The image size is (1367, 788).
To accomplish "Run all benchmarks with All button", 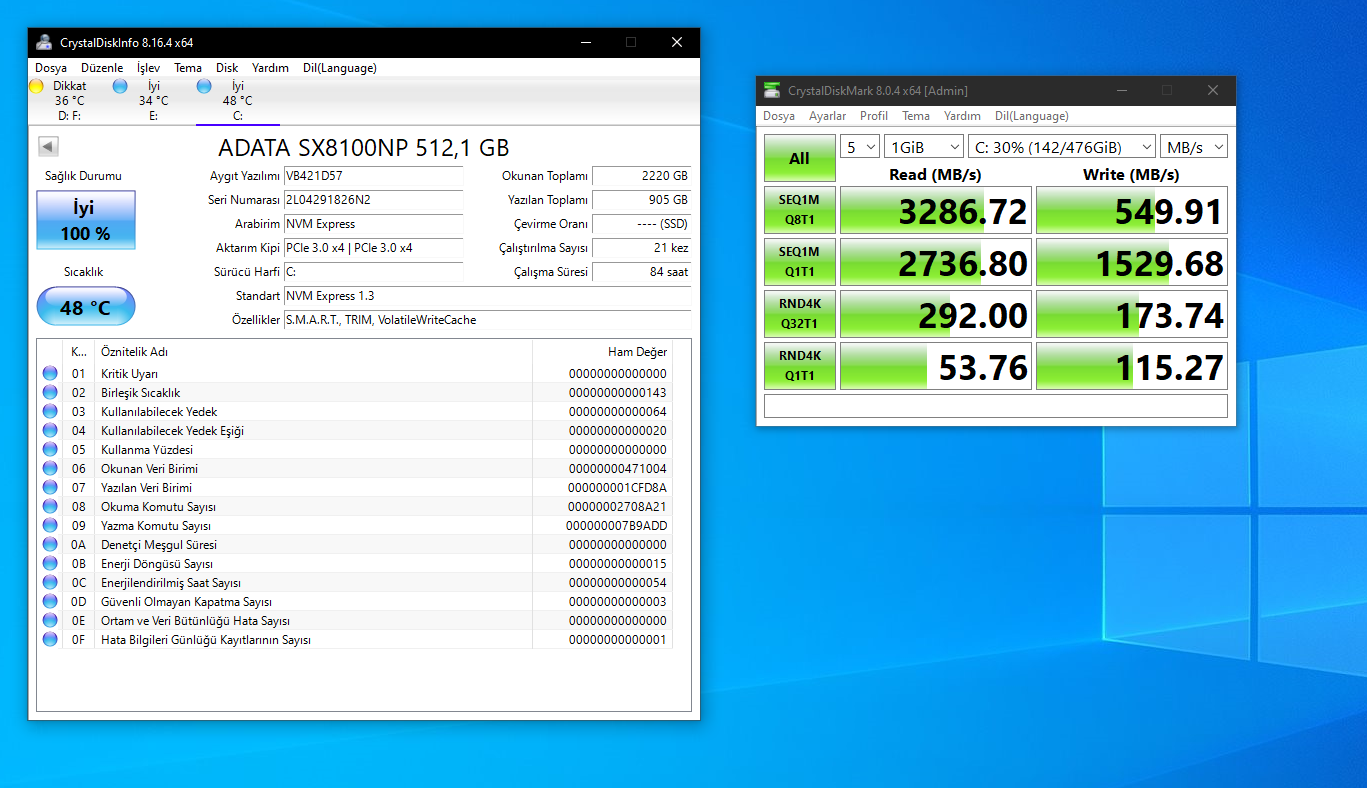I will pos(799,158).
